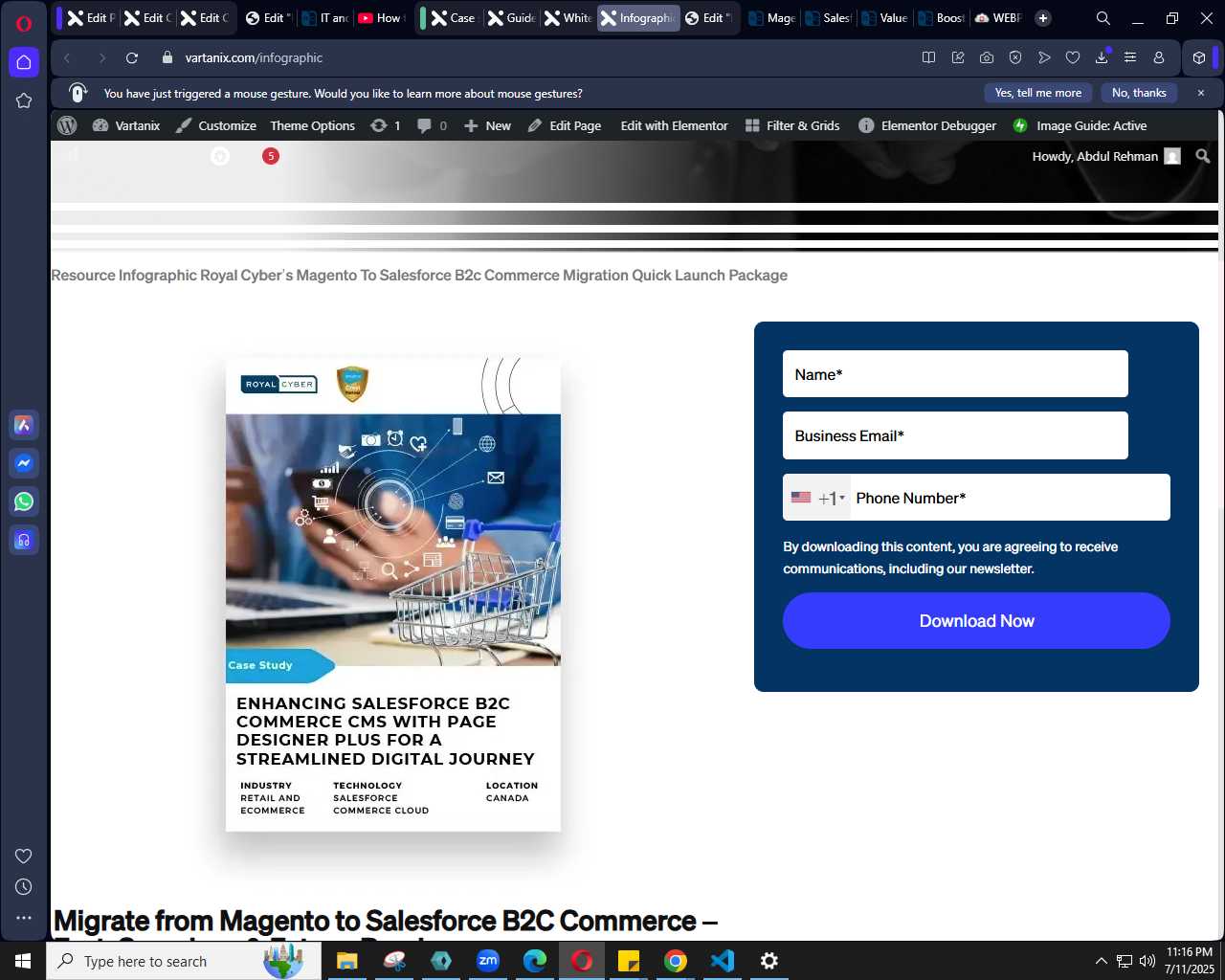Open history clock in sidebar
The image size is (1225, 980).
[24, 887]
